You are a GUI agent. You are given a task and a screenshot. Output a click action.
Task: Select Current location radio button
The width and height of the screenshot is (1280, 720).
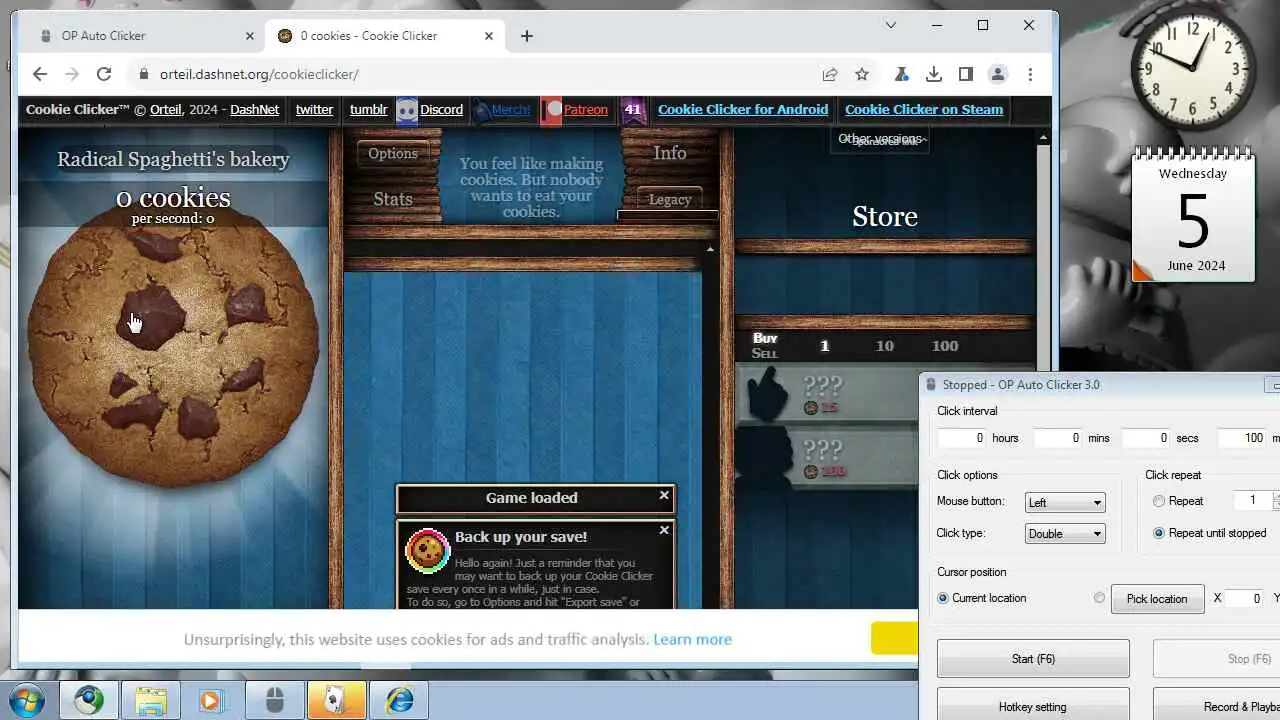(943, 598)
